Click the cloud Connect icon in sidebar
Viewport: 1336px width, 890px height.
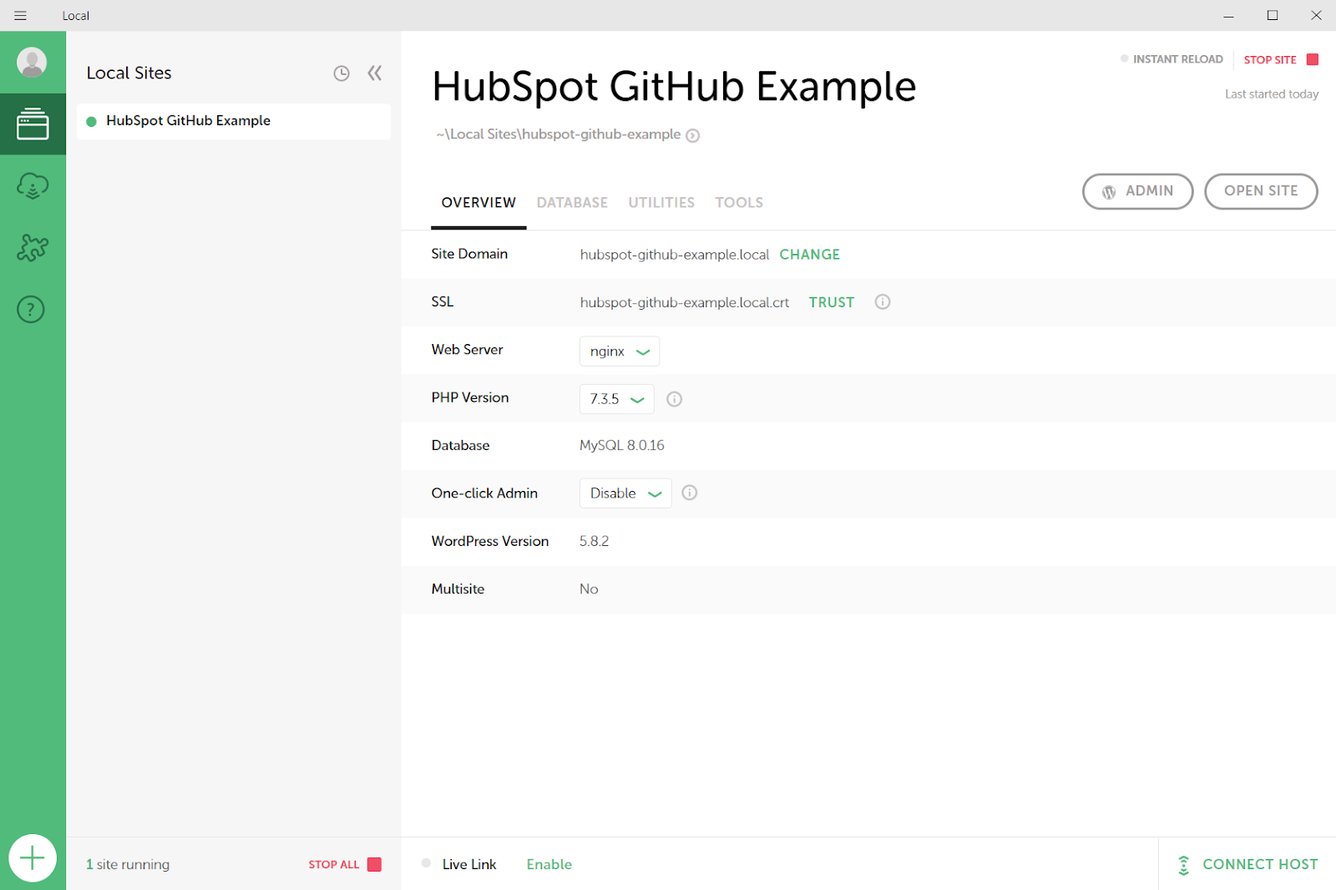[x=33, y=186]
